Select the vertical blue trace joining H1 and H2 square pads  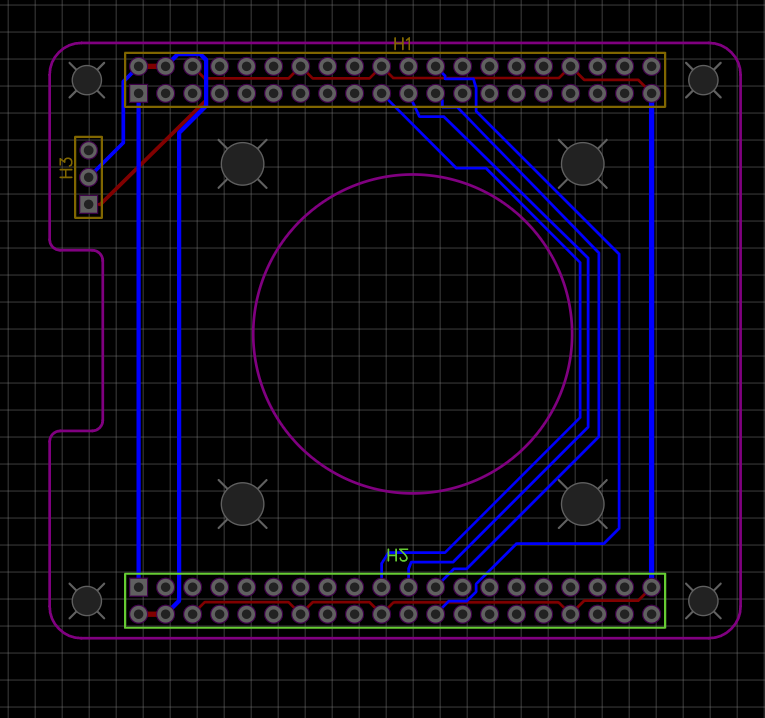[x=139, y=341]
